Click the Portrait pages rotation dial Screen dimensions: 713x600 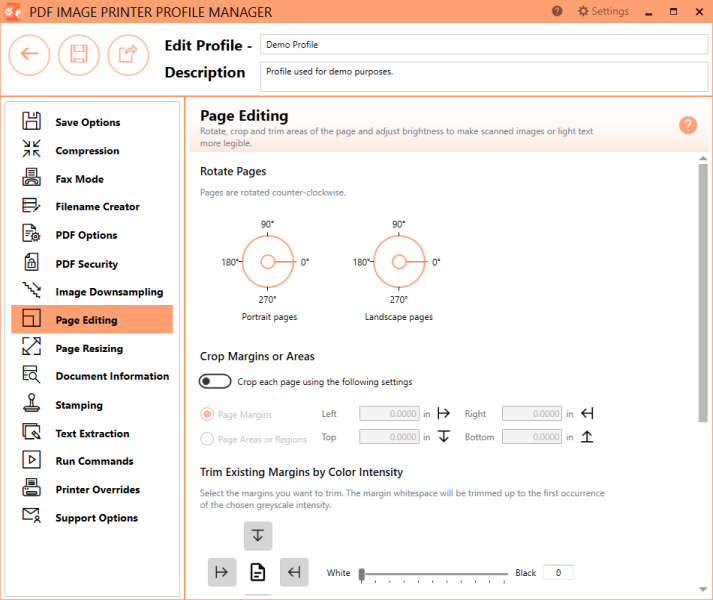coord(267,262)
